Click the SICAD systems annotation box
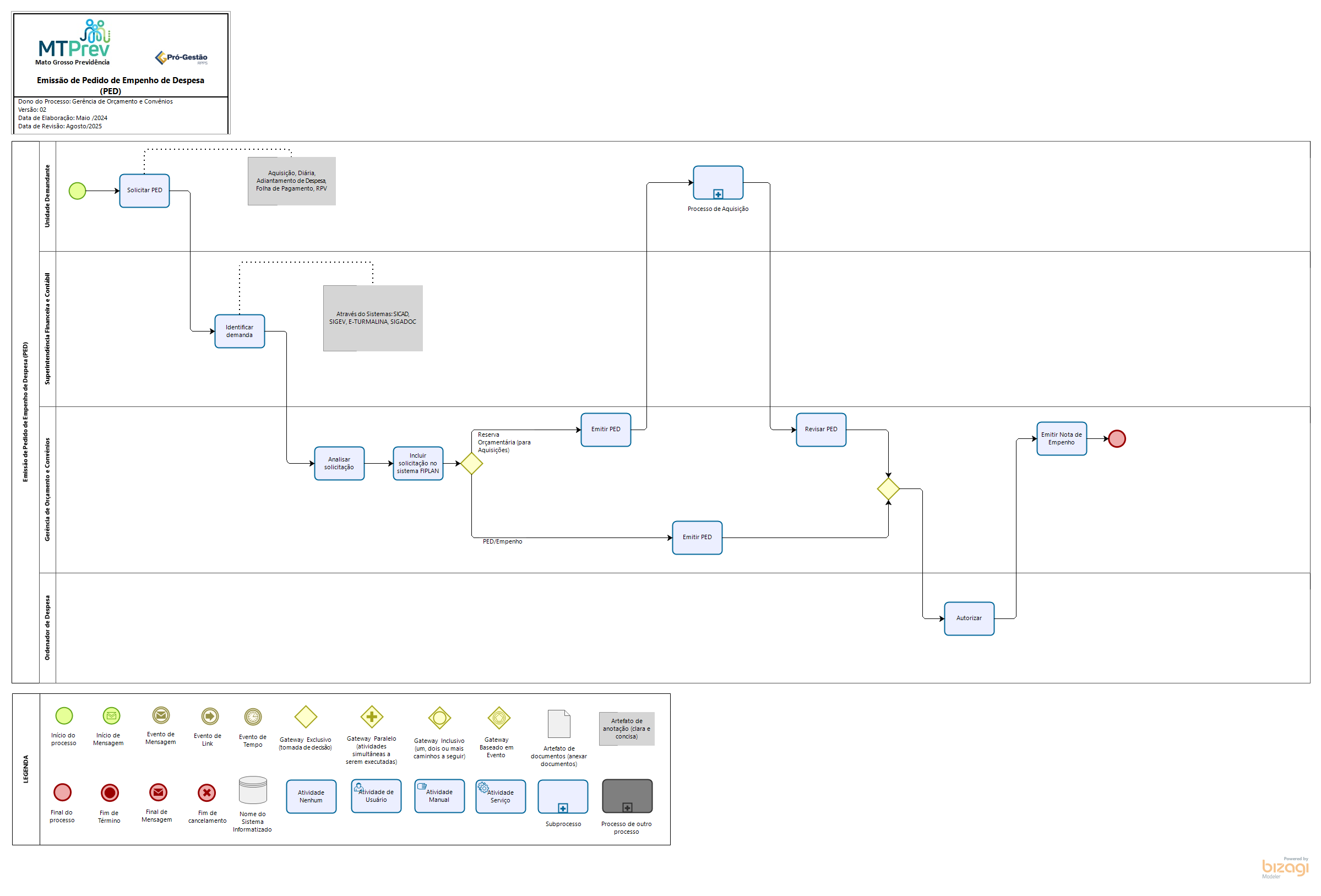This screenshot has height=896, width=1321. pos(373,318)
